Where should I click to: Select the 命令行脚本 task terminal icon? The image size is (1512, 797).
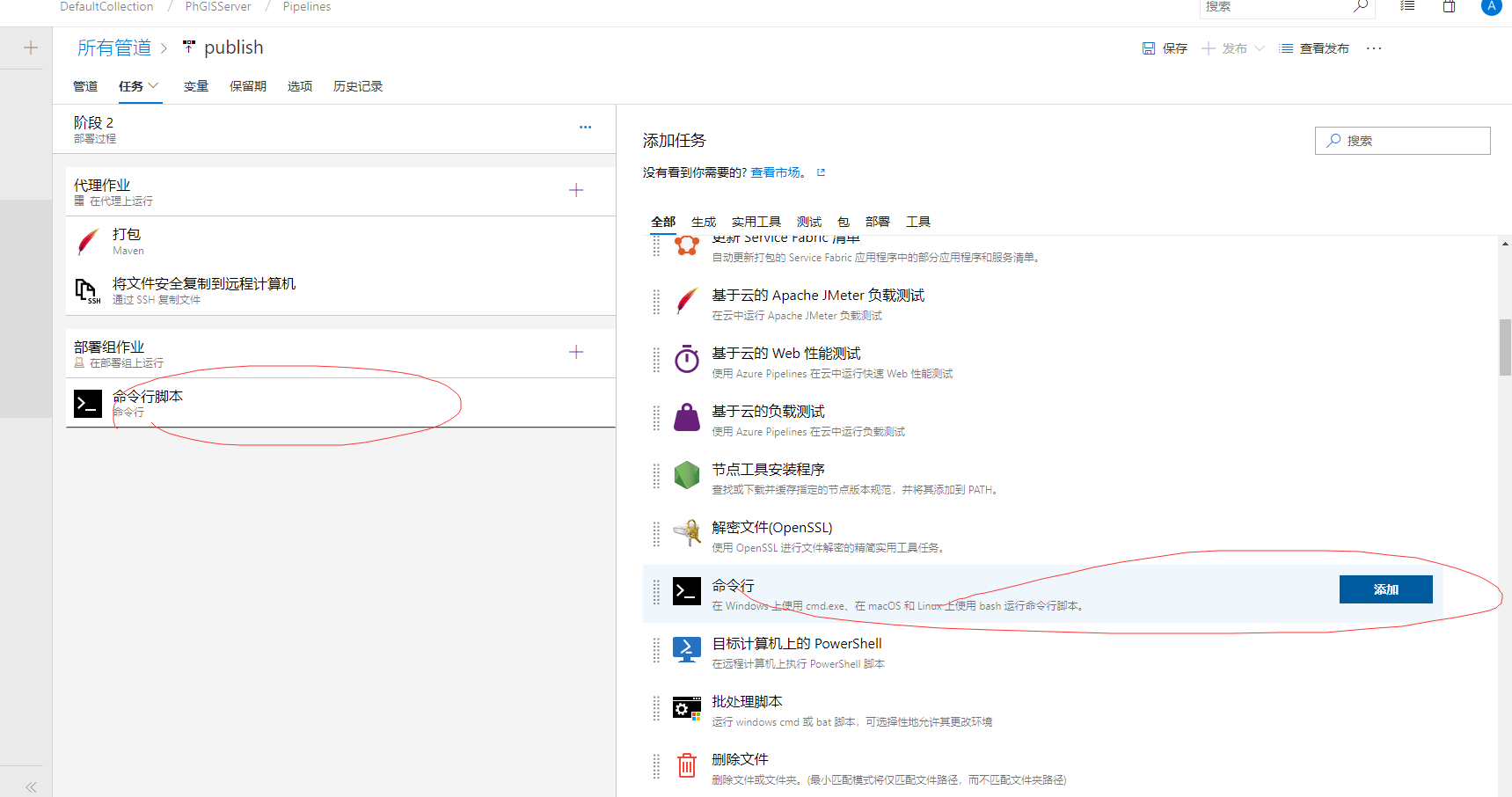(88, 404)
